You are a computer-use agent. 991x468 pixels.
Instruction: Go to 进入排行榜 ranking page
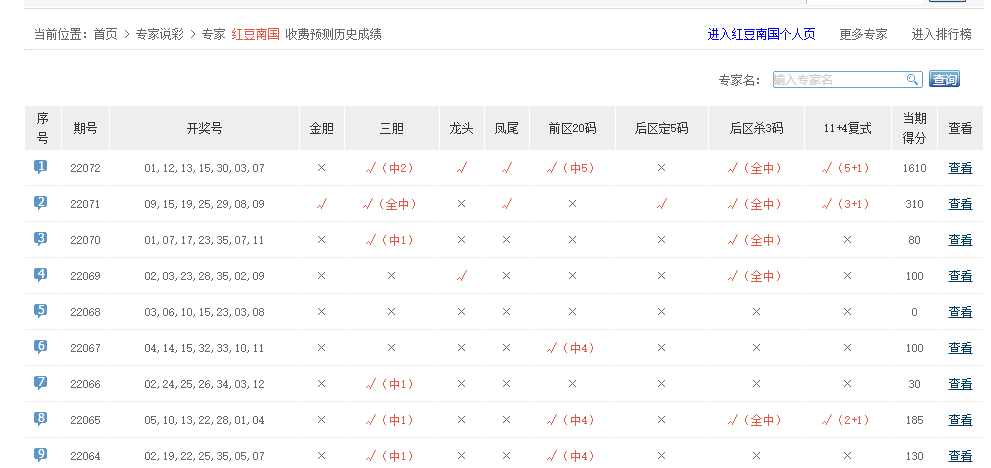click(x=941, y=34)
